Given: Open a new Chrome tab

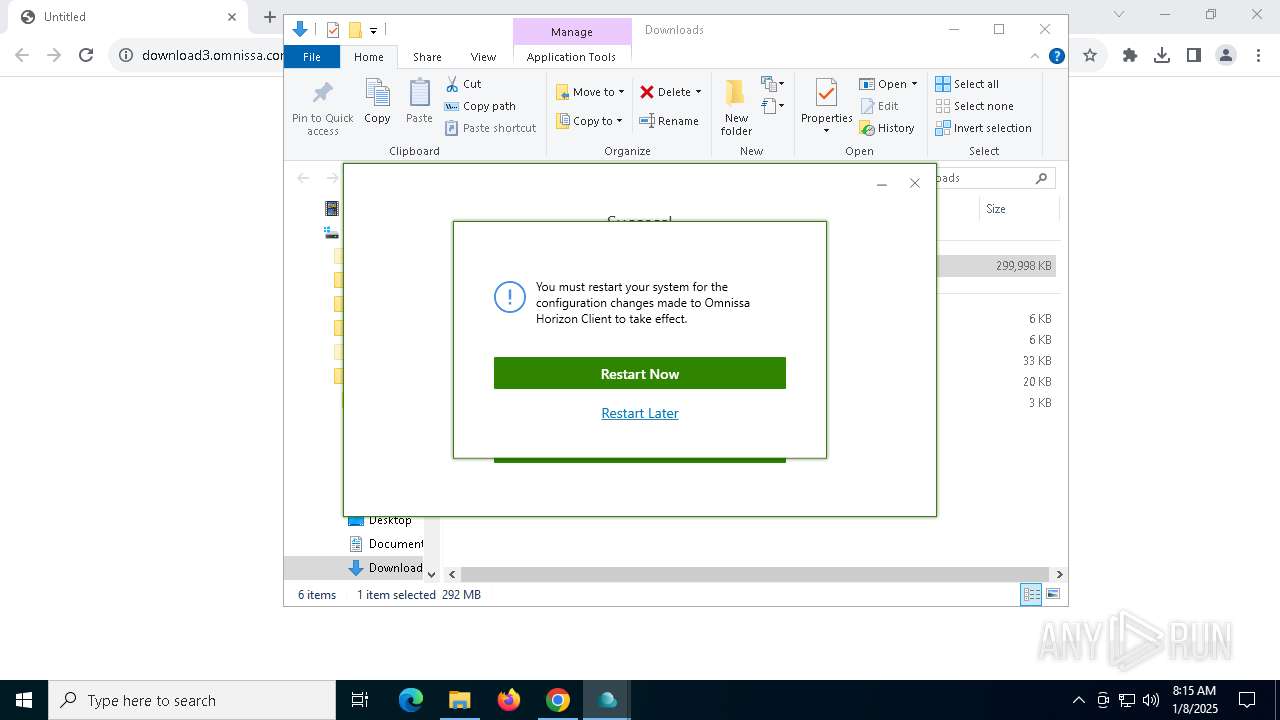Looking at the screenshot, I should tap(269, 17).
